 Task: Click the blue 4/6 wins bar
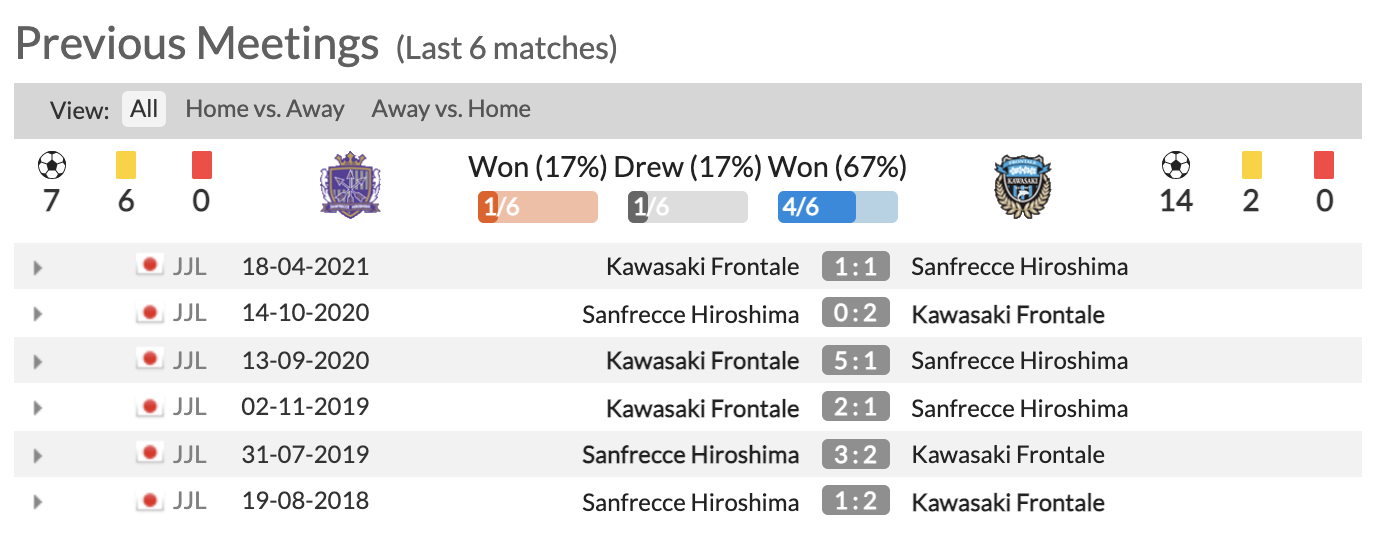(838, 207)
